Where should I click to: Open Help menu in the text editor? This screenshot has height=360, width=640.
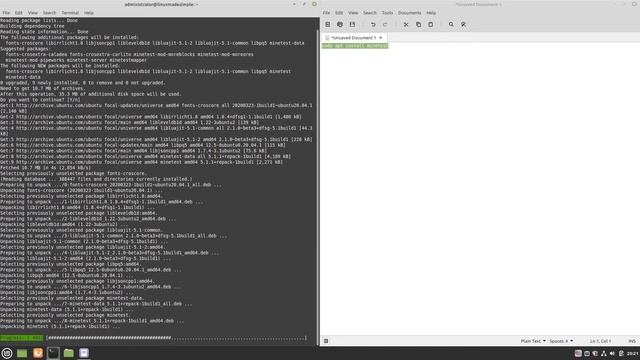431,13
